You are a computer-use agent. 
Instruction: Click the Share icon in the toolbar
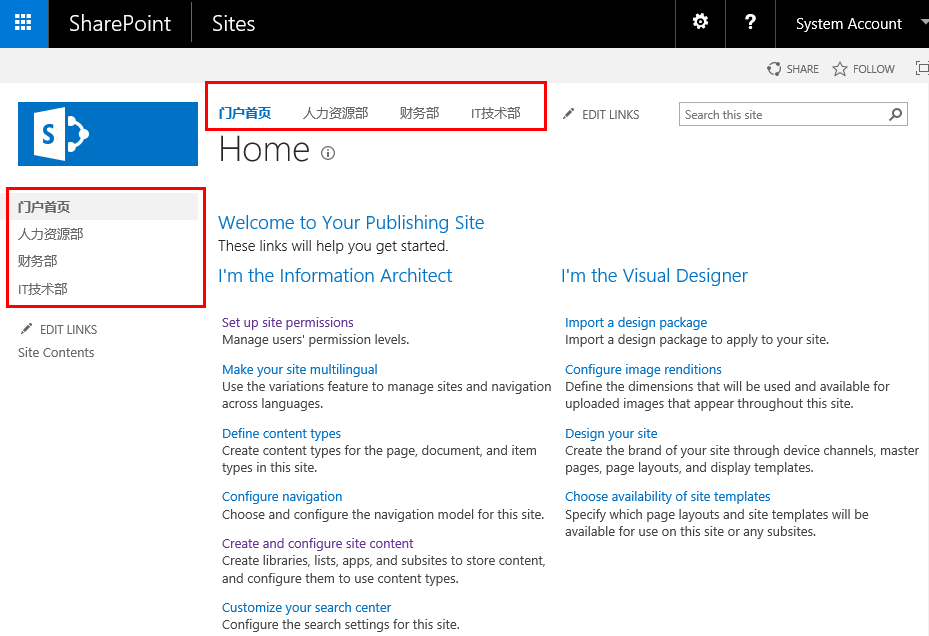(x=774, y=69)
